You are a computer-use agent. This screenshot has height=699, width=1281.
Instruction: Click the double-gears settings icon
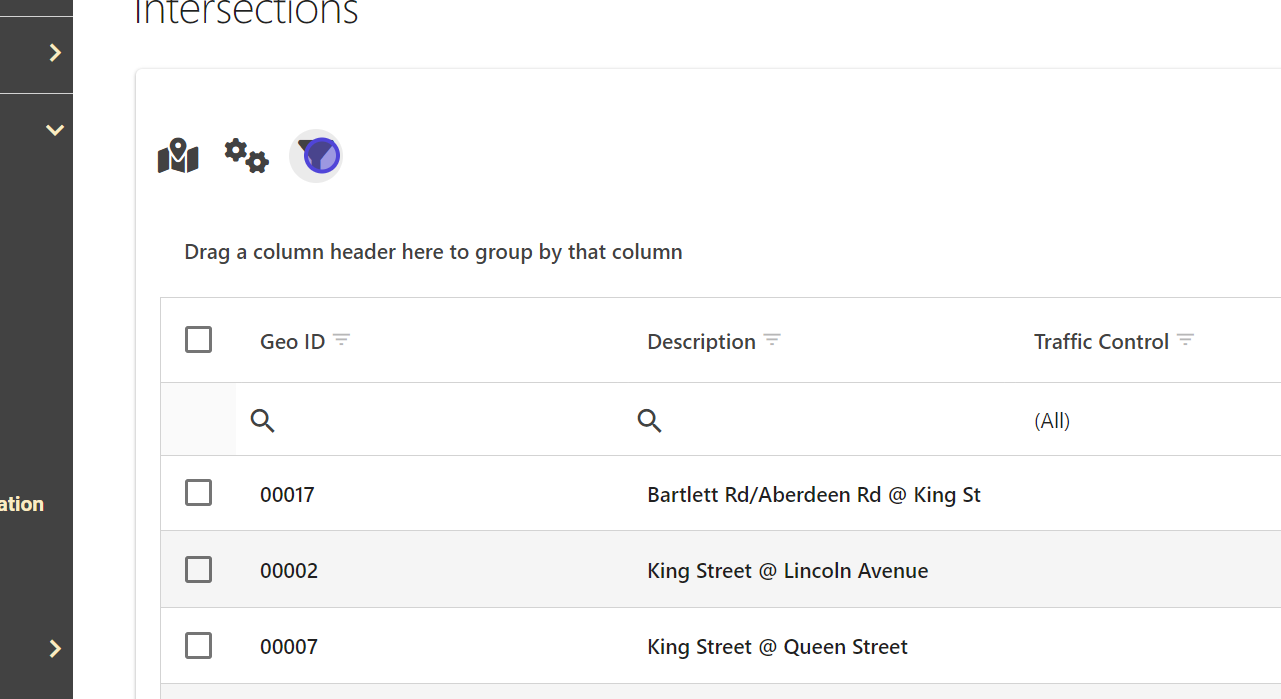click(246, 156)
